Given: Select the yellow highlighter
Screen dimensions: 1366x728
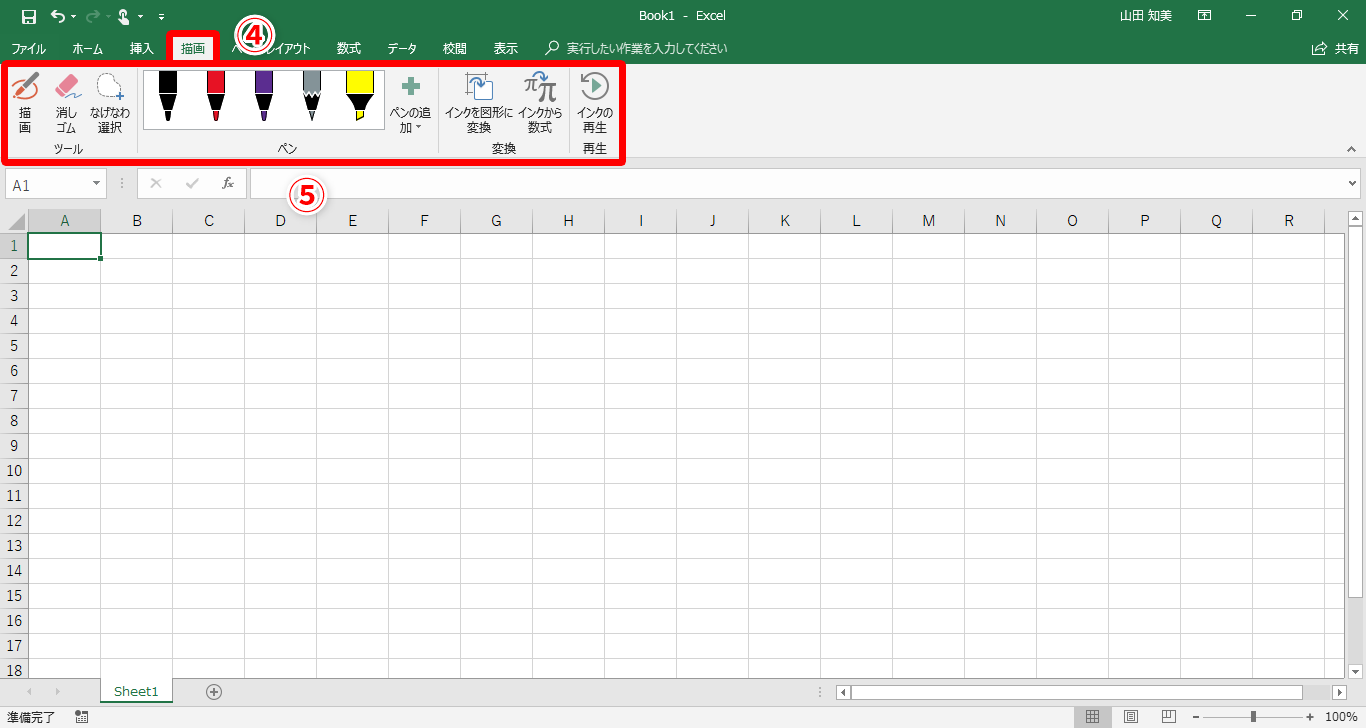Looking at the screenshot, I should (x=360, y=98).
